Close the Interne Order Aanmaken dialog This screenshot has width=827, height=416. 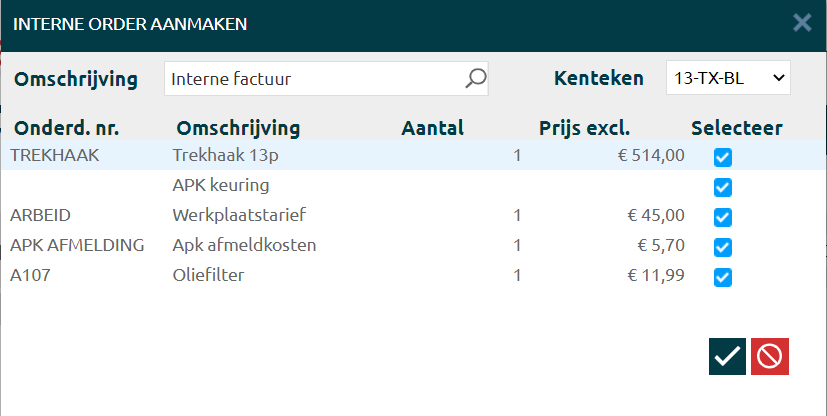(802, 22)
